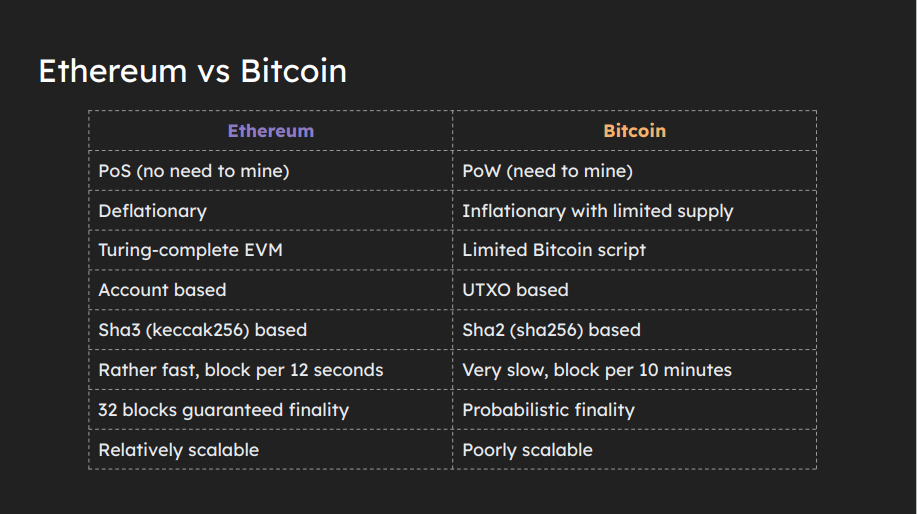This screenshot has height=514, width=917.
Task: Select the purple Ethereum column header
Action: tap(271, 130)
